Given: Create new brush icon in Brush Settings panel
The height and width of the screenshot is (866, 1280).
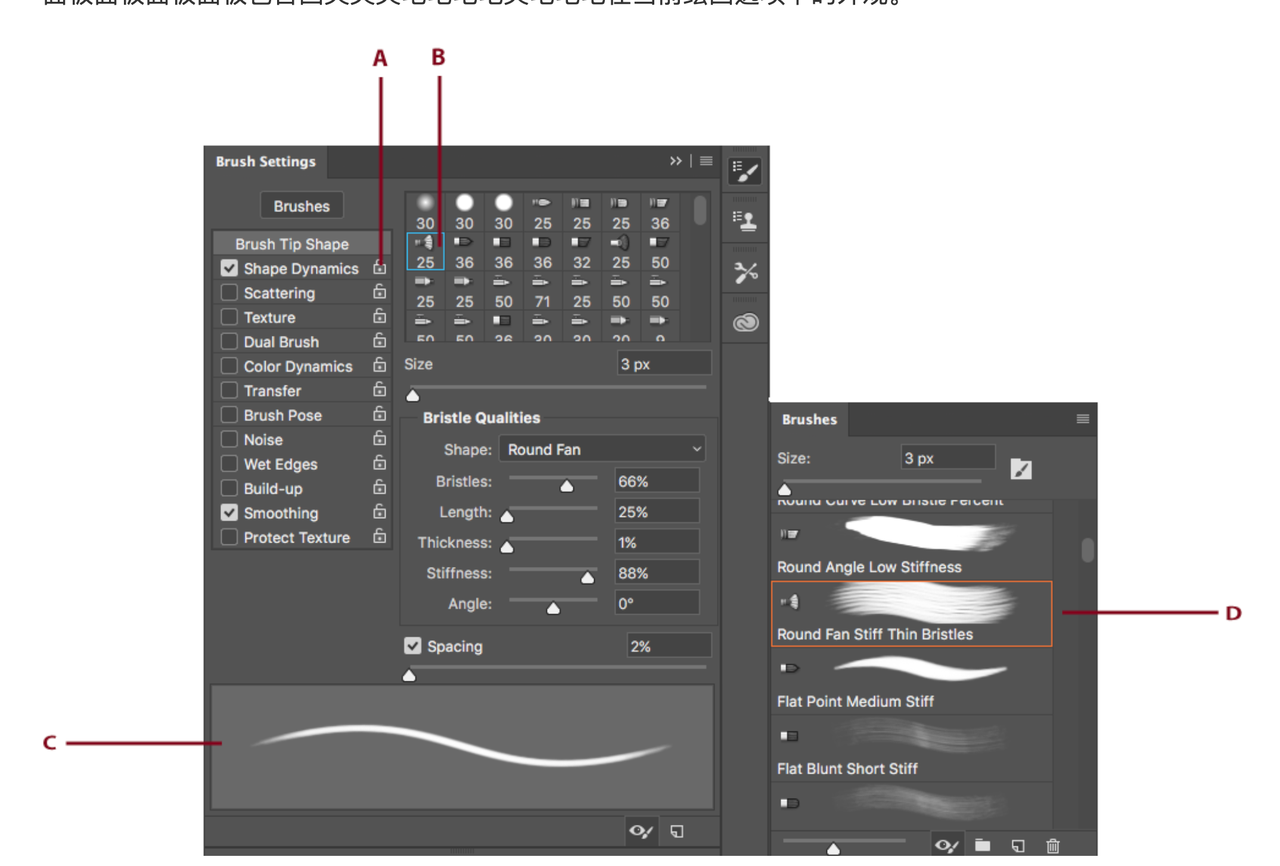Looking at the screenshot, I should click(x=677, y=831).
